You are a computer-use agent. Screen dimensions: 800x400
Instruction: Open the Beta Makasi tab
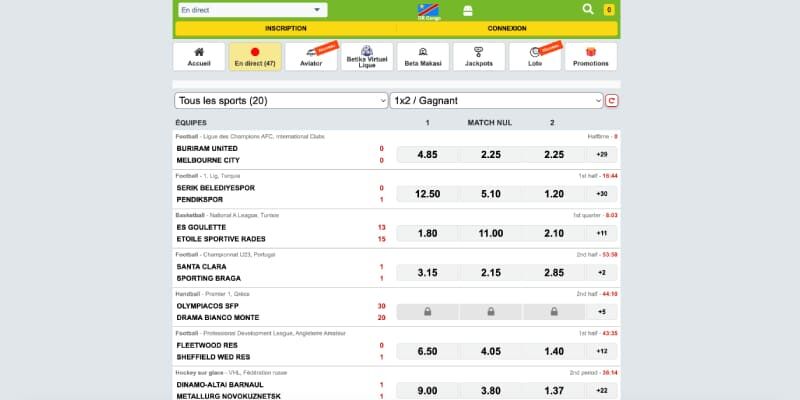(x=423, y=57)
